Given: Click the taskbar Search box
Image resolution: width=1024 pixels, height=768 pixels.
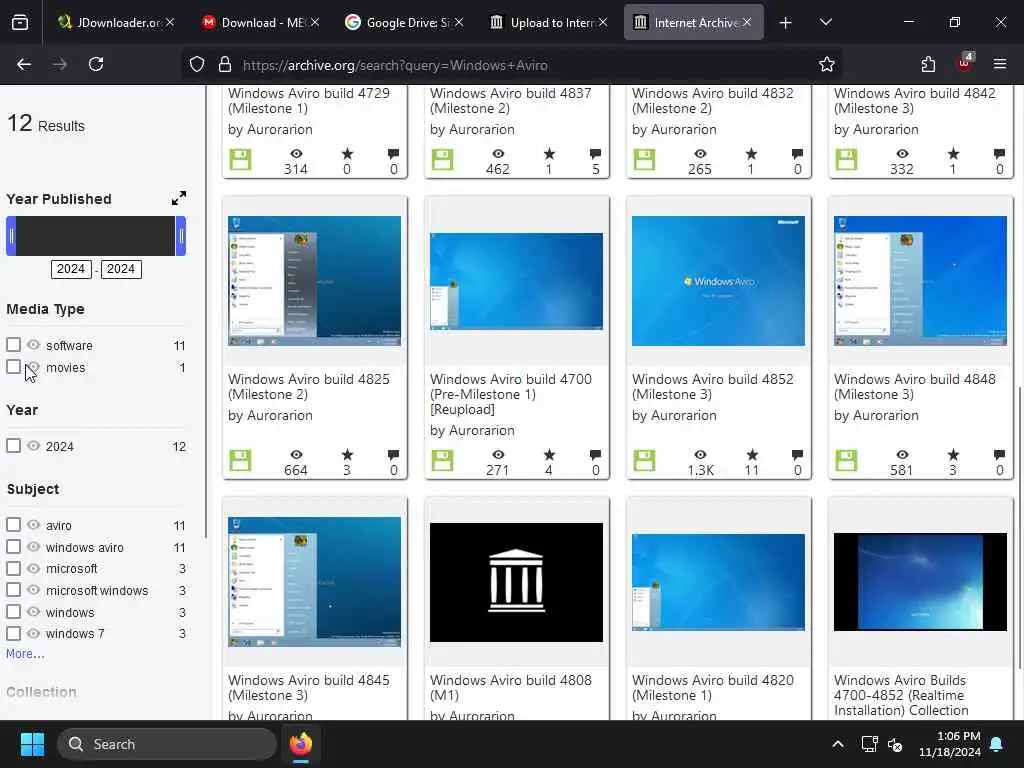Looking at the screenshot, I should 167,744.
